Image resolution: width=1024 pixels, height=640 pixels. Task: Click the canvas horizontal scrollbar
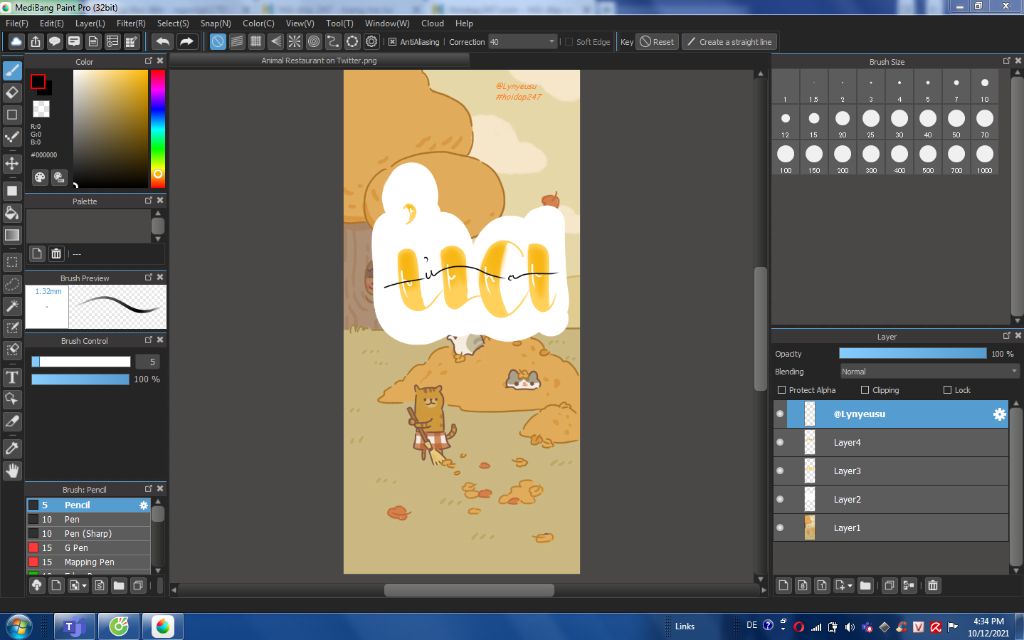(x=469, y=590)
